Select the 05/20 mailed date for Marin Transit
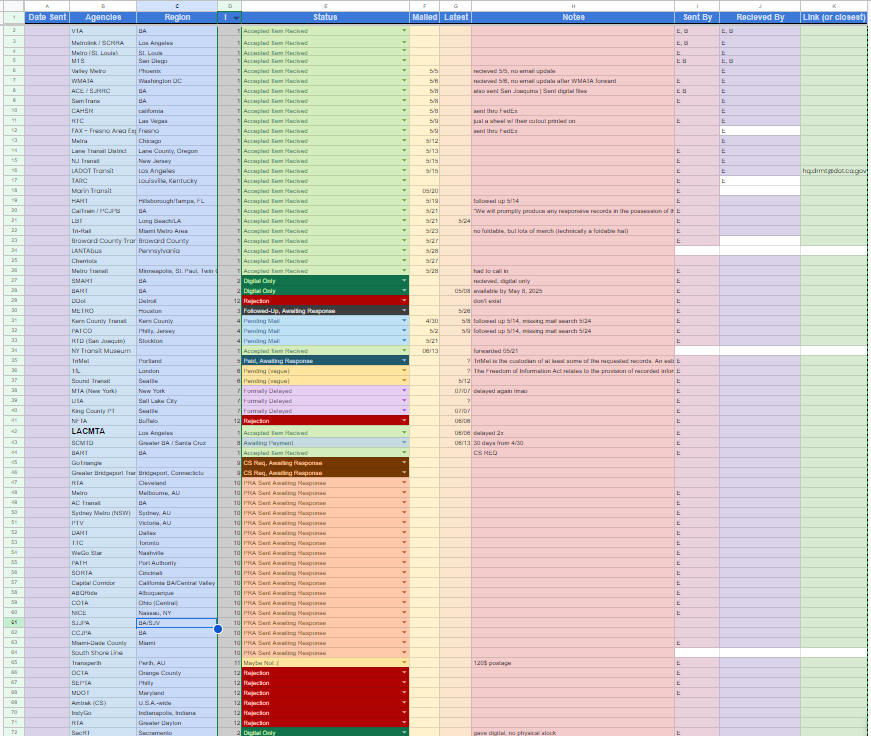Screen dimensions: 871x736 pyautogui.click(x=424, y=191)
